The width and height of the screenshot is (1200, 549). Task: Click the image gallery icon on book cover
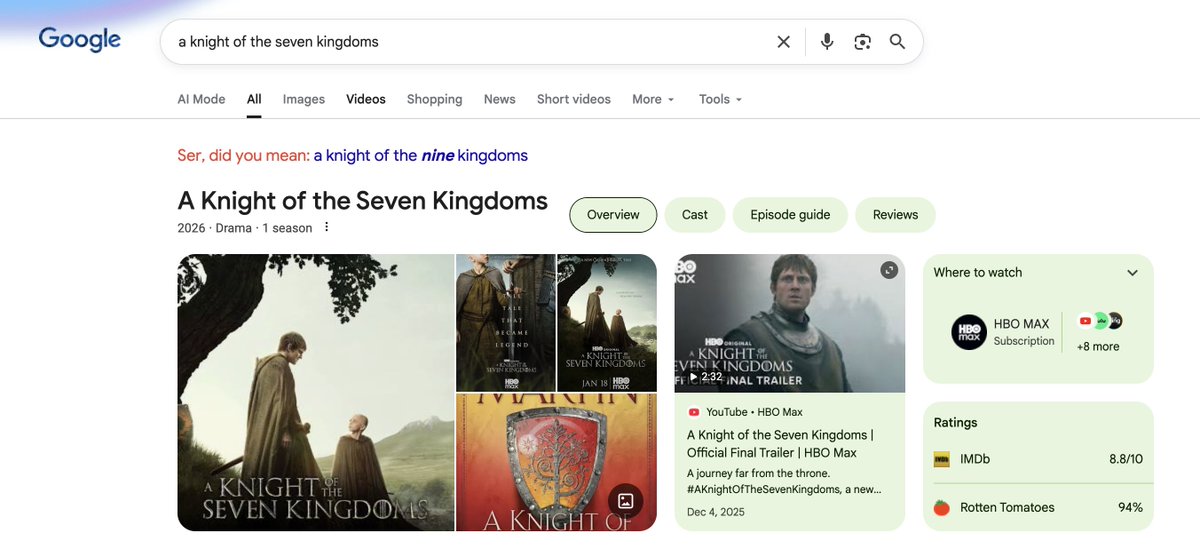coord(625,500)
